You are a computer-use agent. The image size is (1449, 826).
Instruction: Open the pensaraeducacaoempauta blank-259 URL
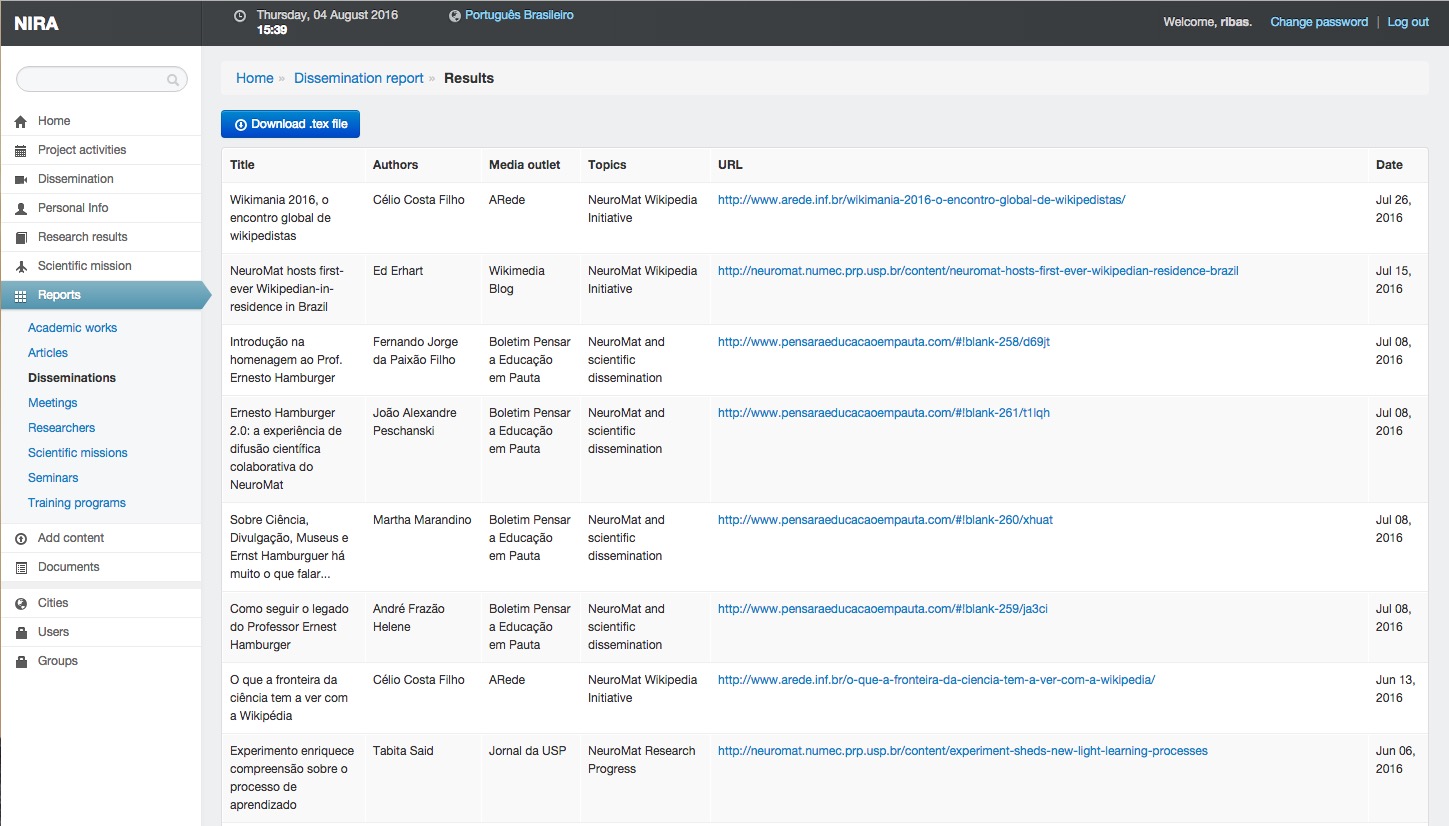click(883, 609)
